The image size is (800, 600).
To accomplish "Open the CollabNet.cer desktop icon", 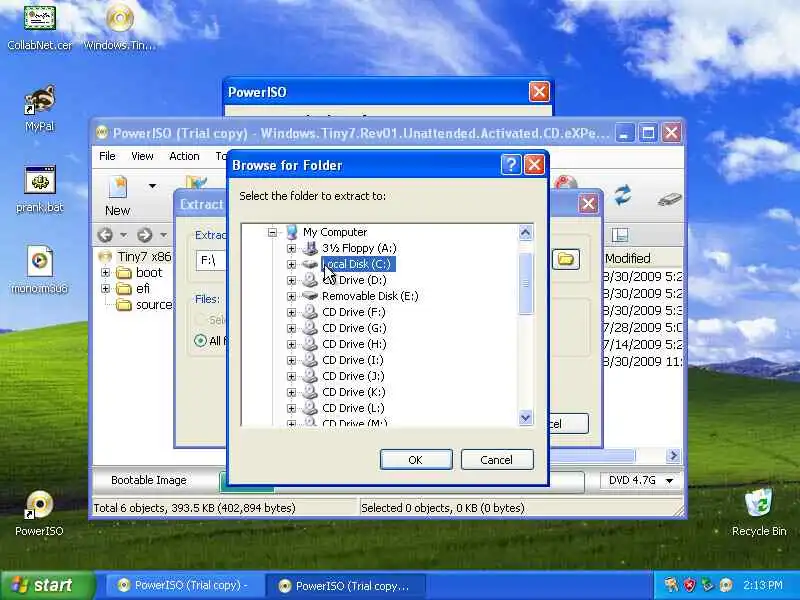I will coord(39,27).
